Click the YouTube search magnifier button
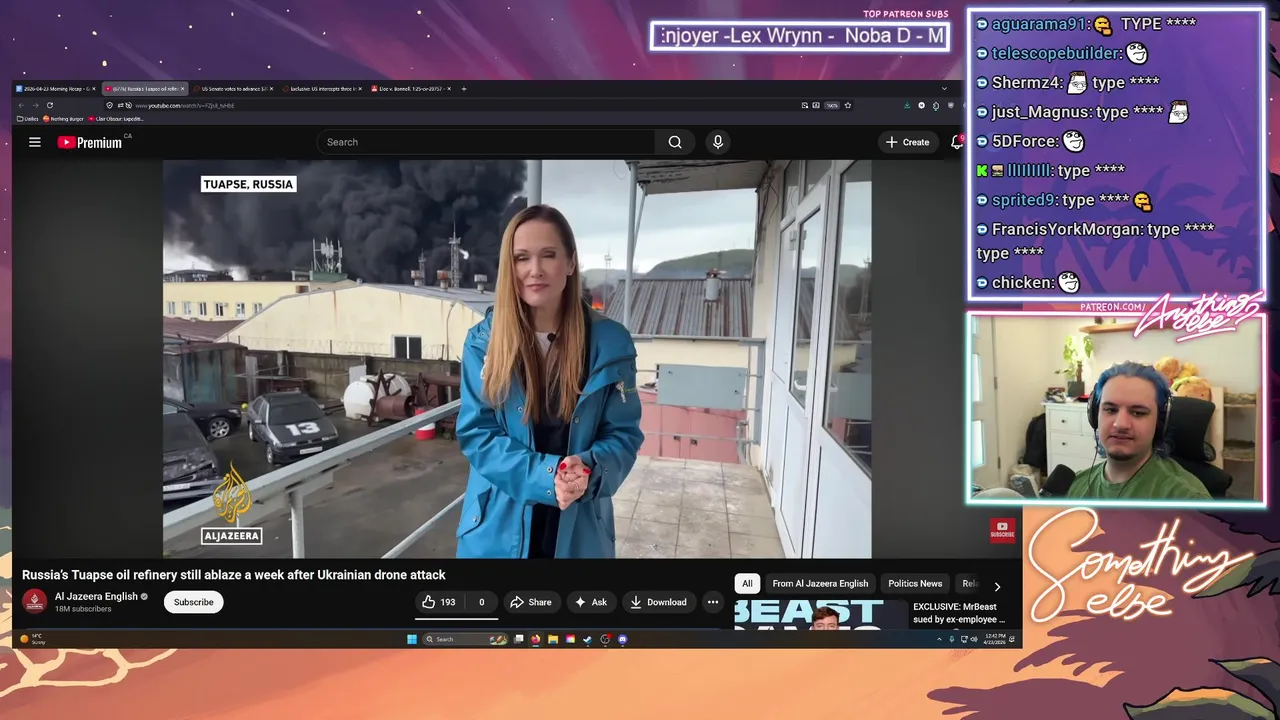 [675, 142]
